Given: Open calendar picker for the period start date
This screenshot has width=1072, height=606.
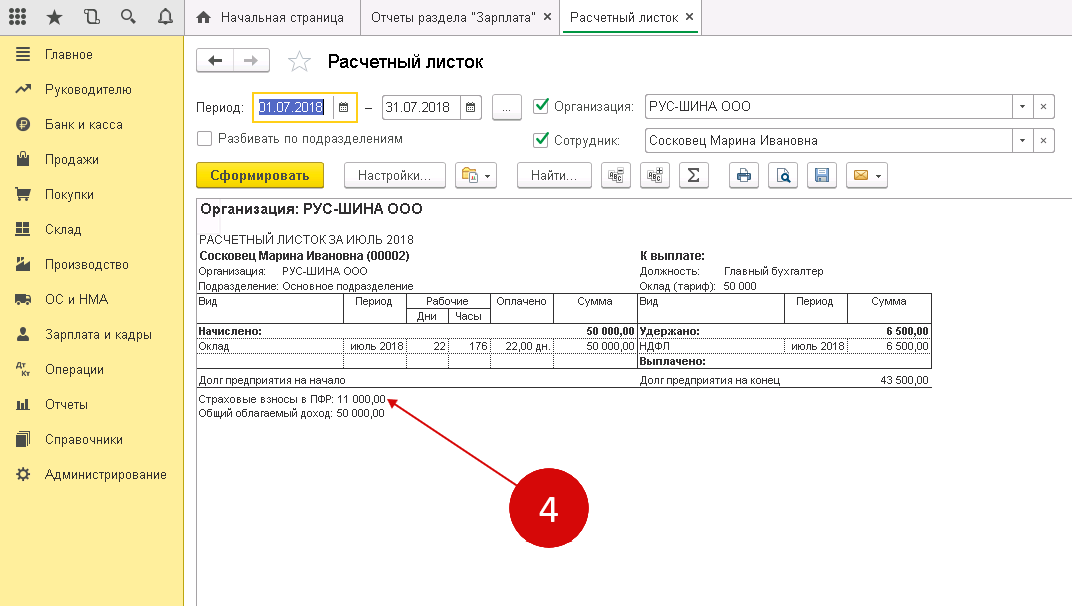Looking at the screenshot, I should (343, 107).
